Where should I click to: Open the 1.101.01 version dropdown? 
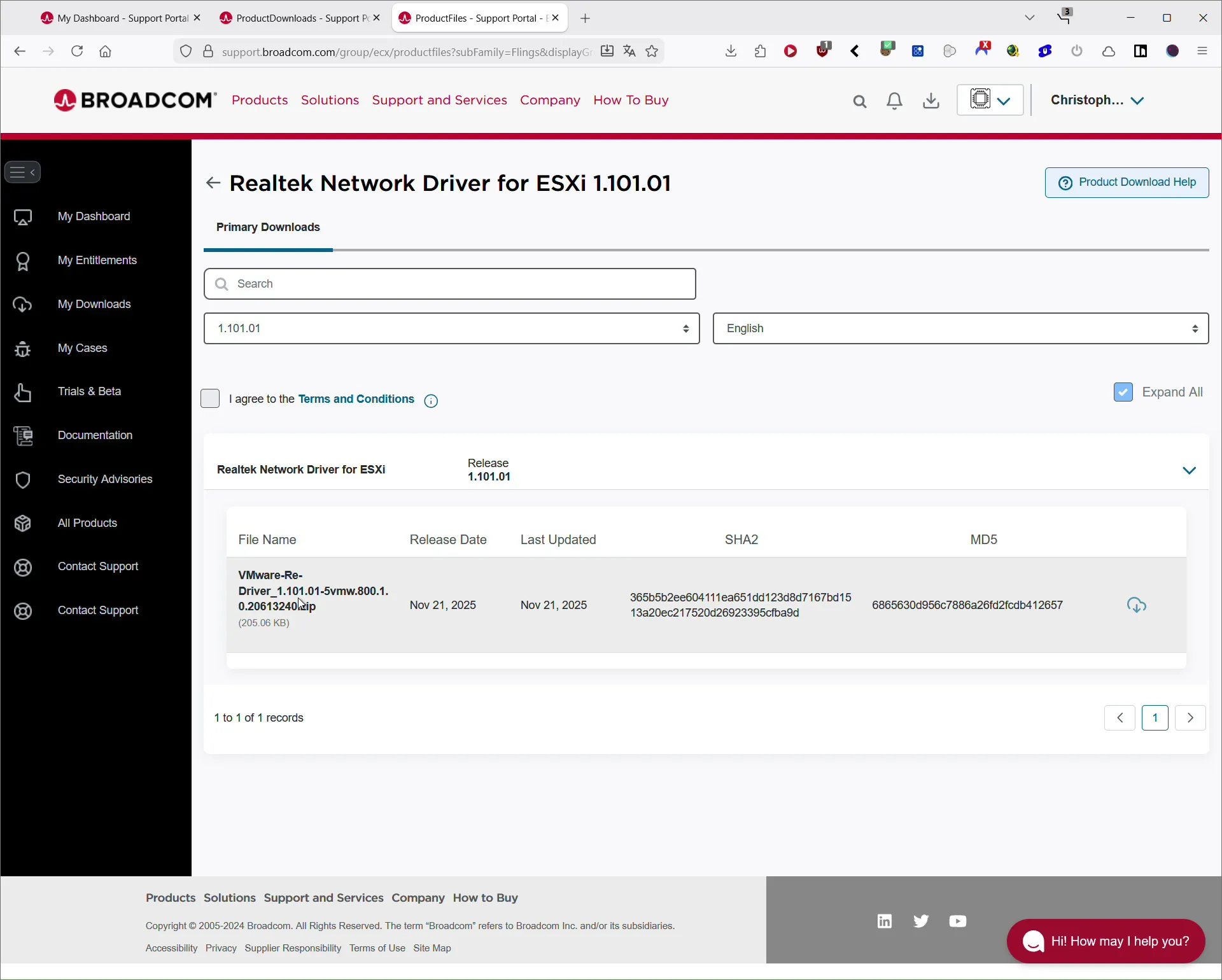(451, 328)
